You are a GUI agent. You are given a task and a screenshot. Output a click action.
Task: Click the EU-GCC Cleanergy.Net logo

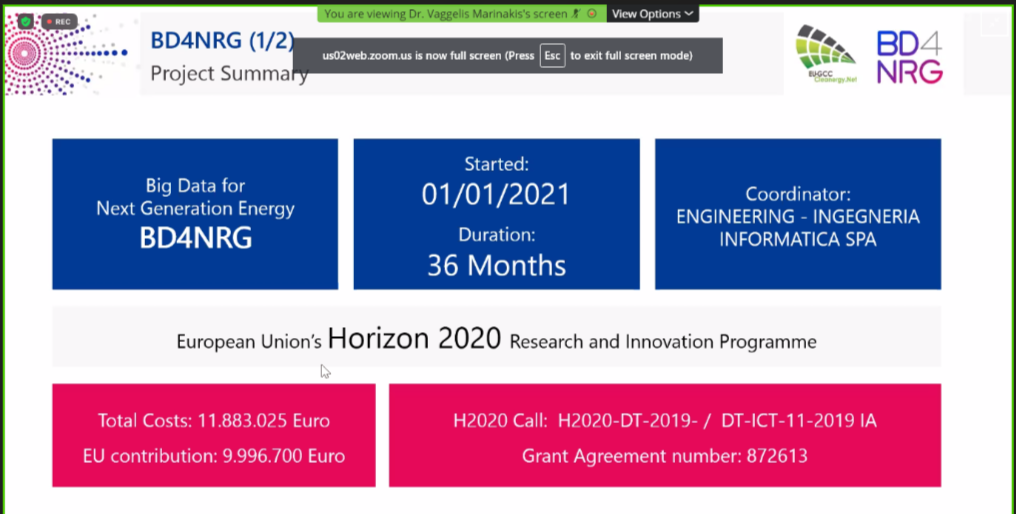[x=826, y=54]
